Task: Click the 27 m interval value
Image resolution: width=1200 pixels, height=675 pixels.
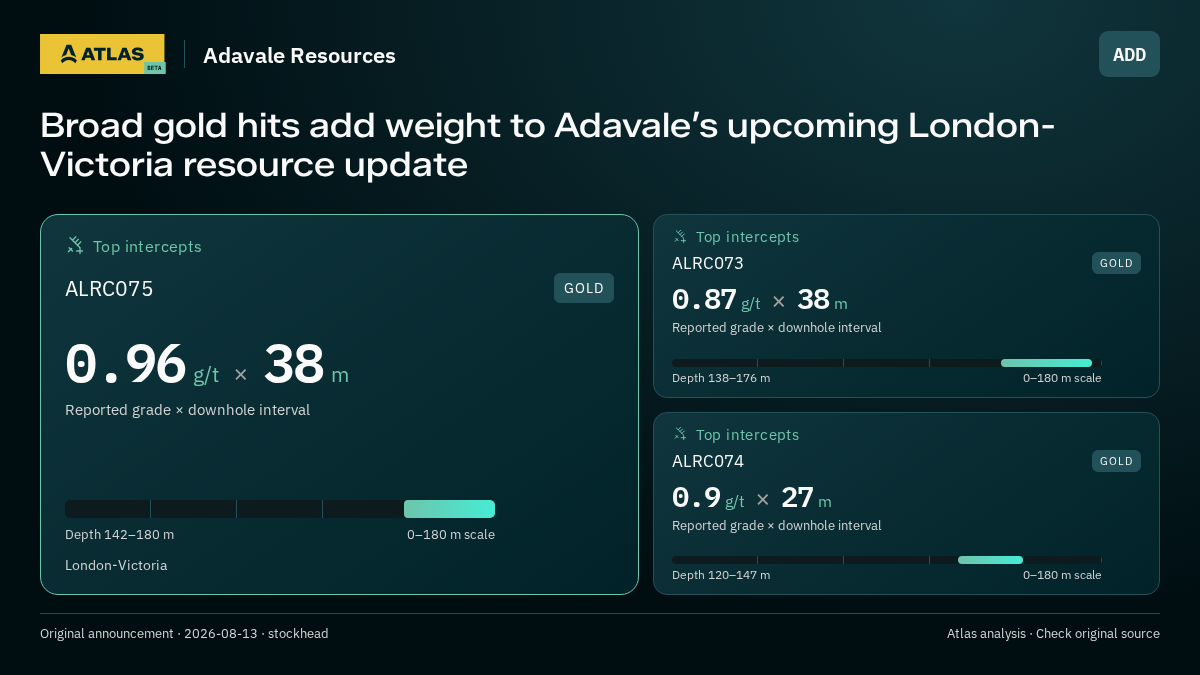Action: click(x=806, y=498)
